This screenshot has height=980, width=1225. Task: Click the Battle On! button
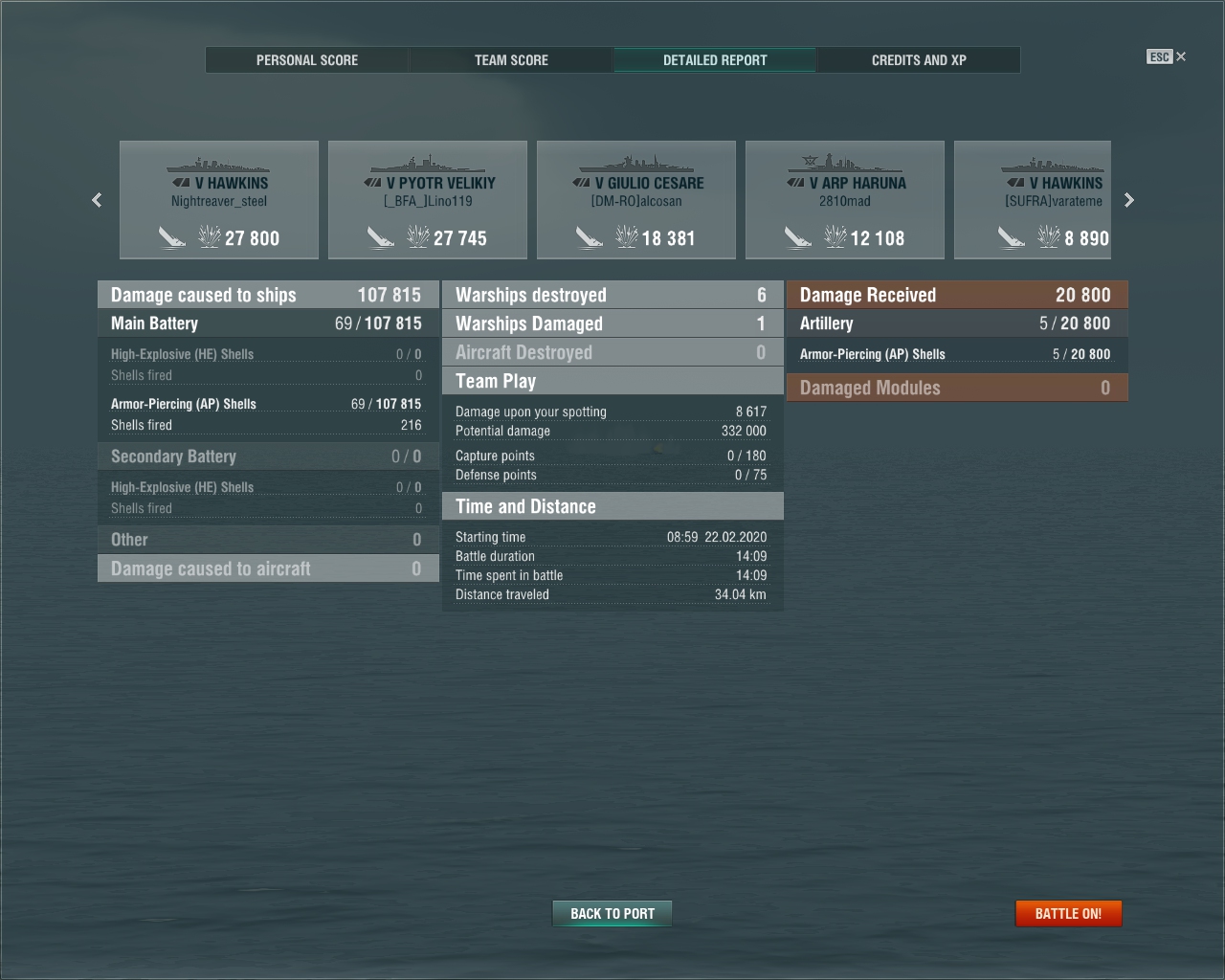coord(1068,914)
